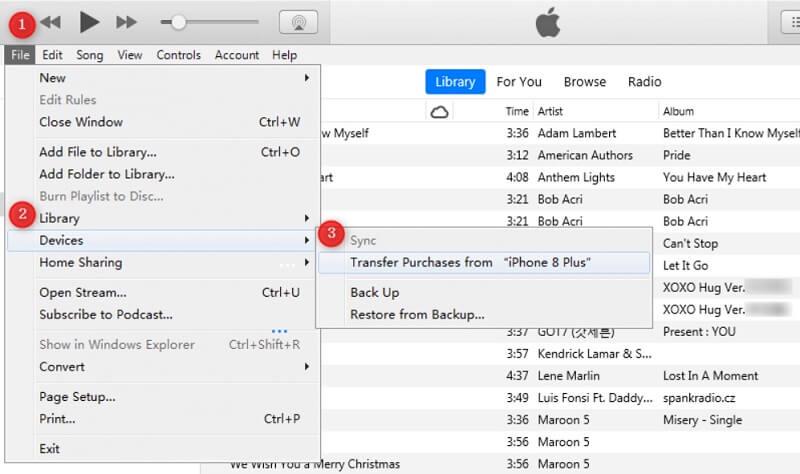Select Add Folder to Library…

pyautogui.click(x=163, y=174)
